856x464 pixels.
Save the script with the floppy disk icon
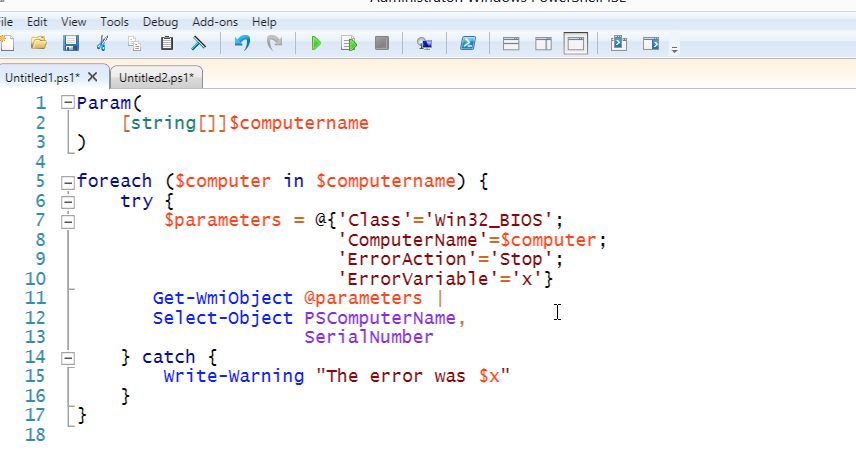pyautogui.click(x=70, y=43)
